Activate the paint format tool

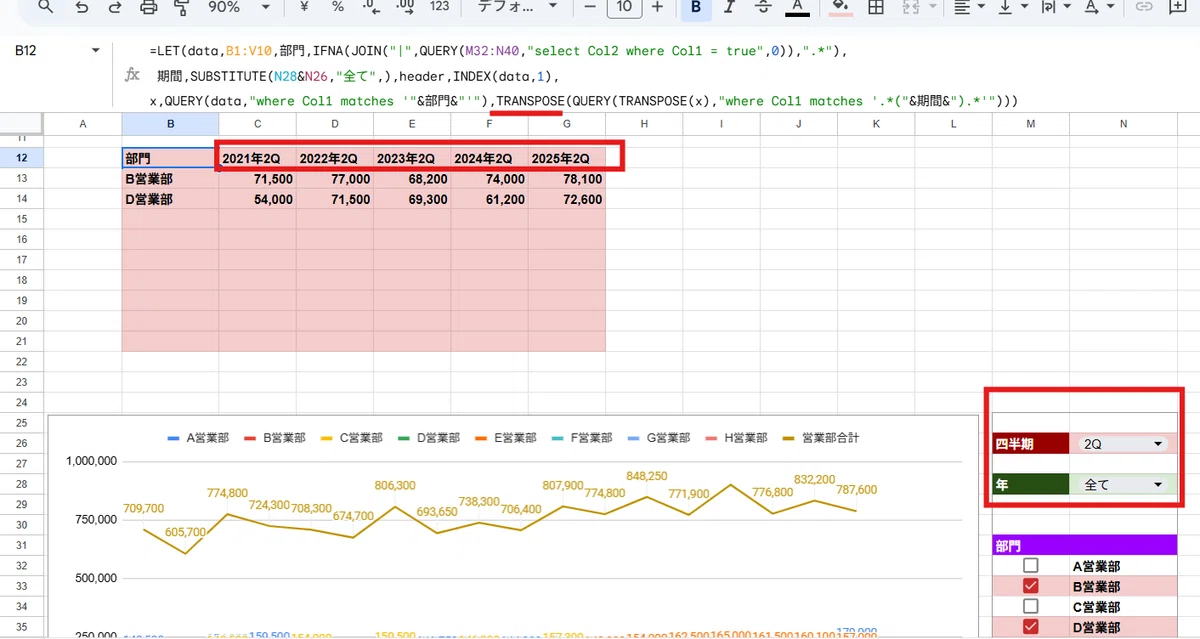182,7
